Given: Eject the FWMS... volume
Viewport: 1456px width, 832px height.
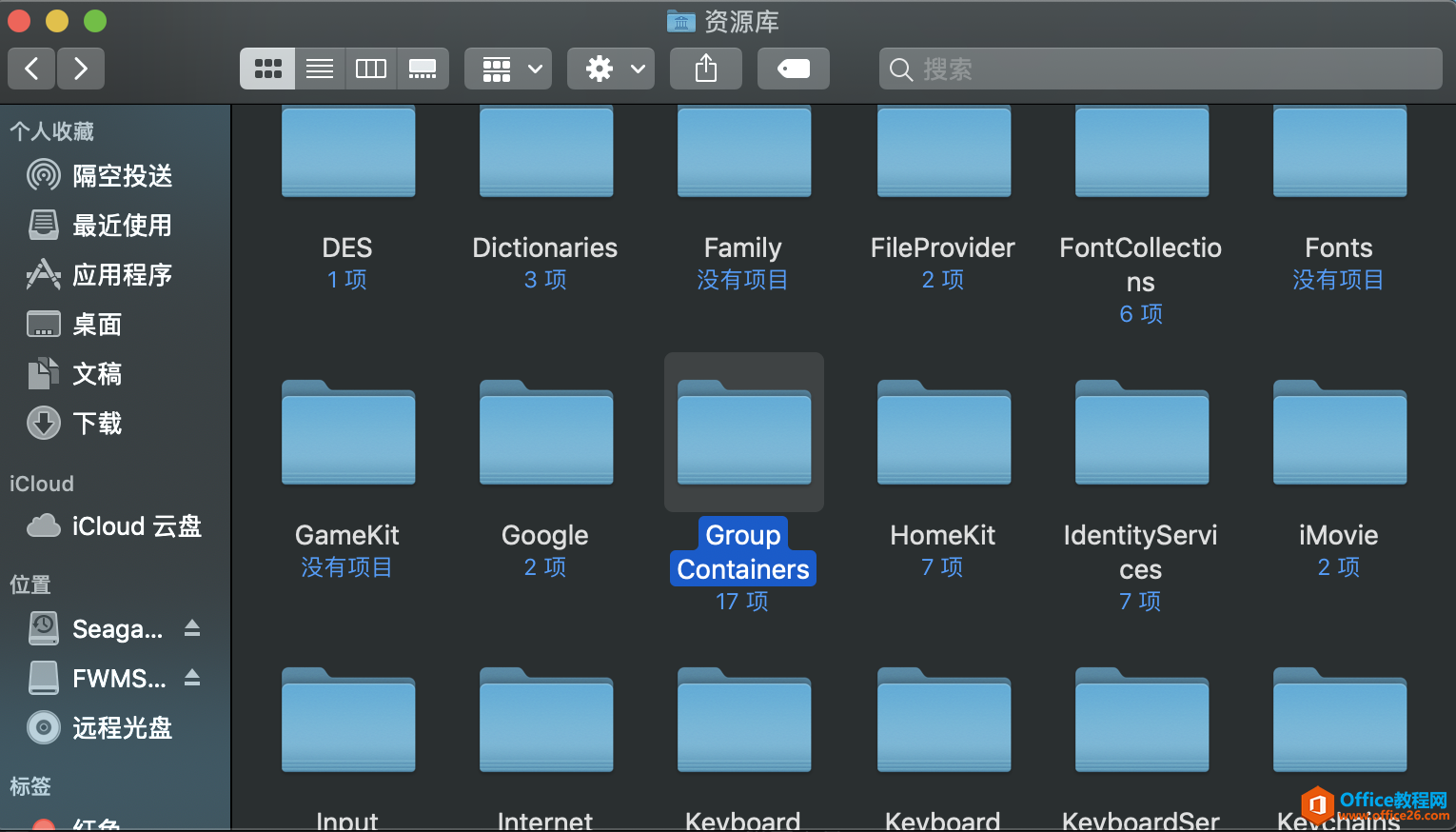Looking at the screenshot, I should click(192, 678).
